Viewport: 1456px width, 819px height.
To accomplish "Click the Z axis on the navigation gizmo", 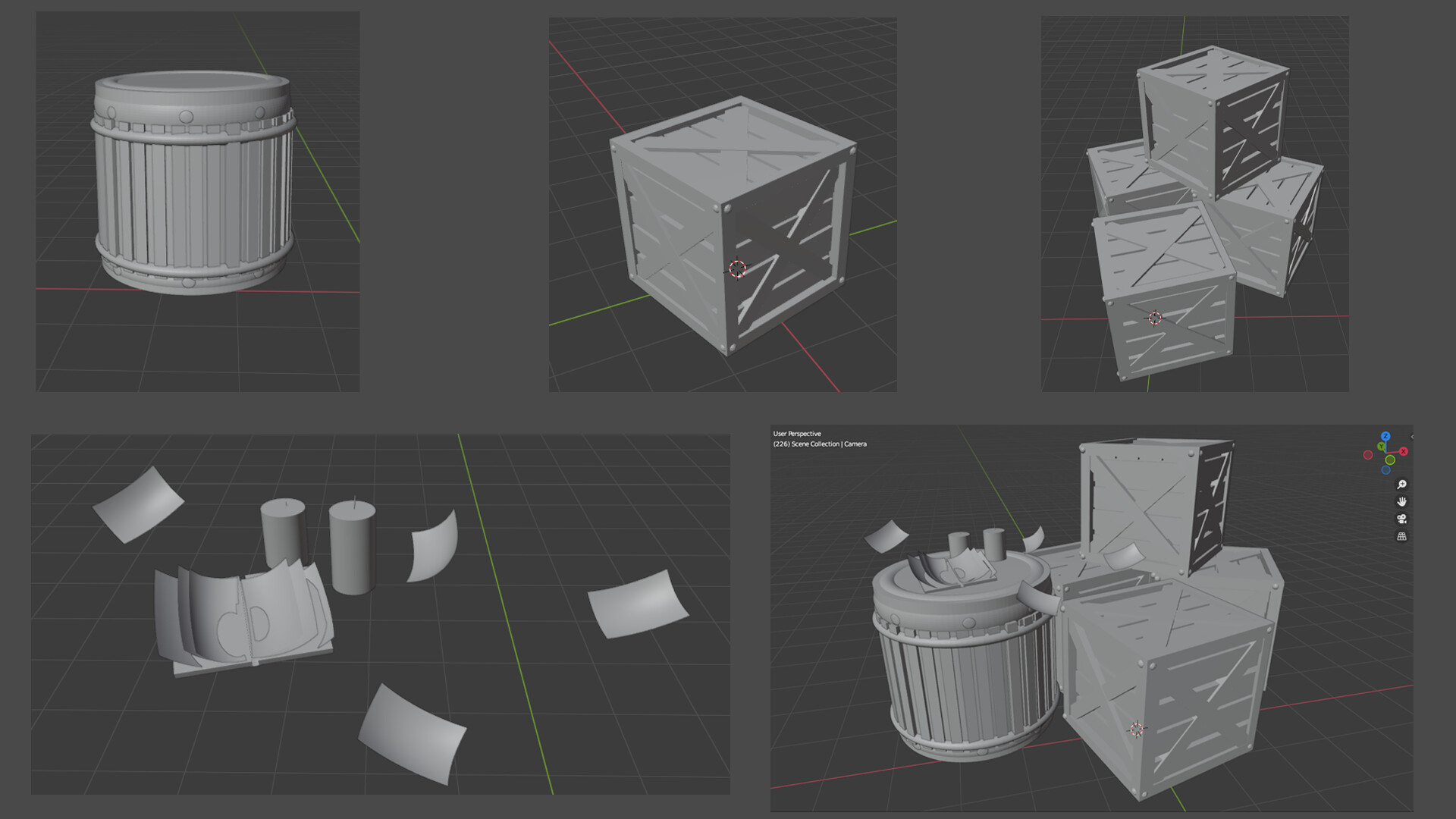I will coord(1385,437).
